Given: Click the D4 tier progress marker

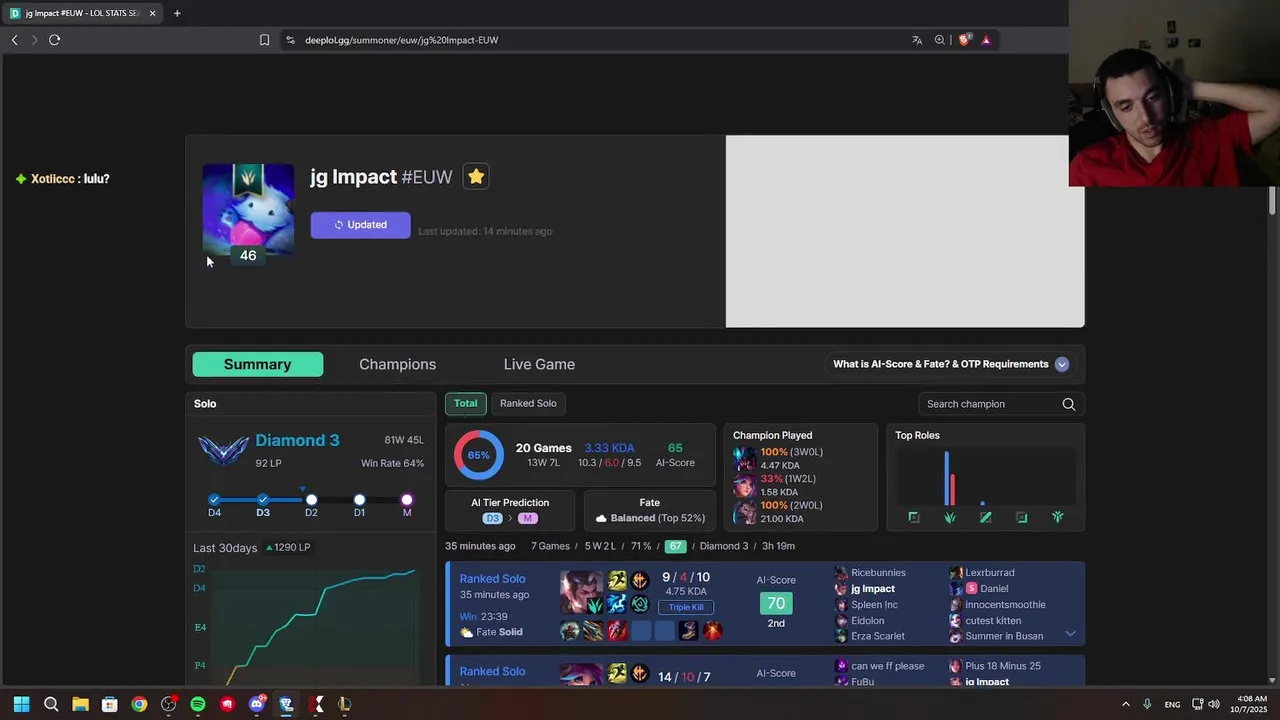Looking at the screenshot, I should [x=214, y=499].
